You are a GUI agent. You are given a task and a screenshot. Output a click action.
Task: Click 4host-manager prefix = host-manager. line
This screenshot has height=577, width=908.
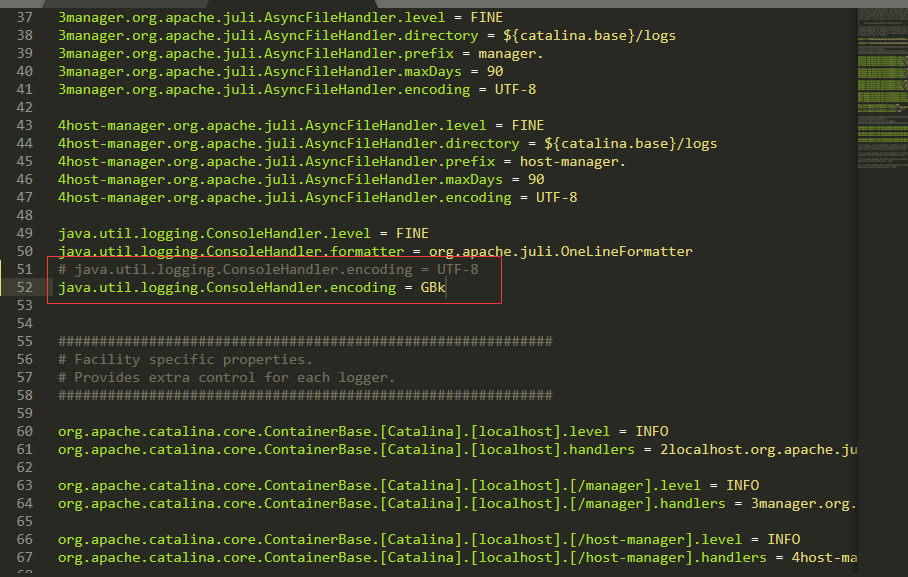(342, 161)
